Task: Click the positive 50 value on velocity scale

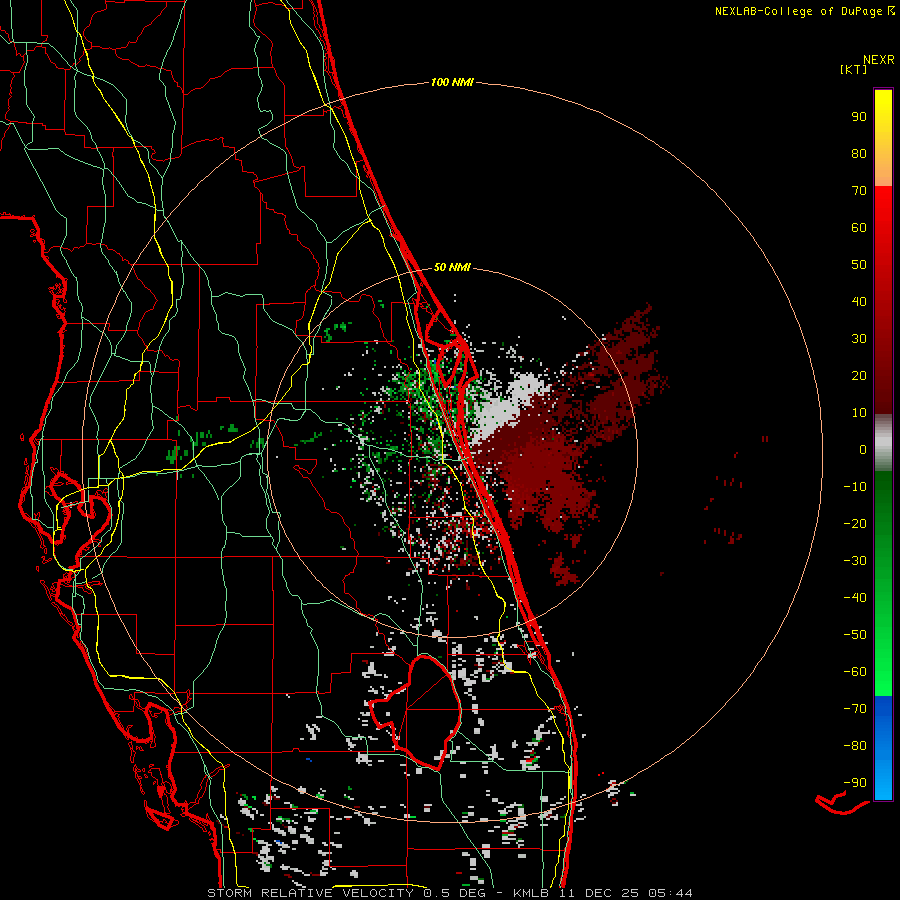Action: (x=859, y=265)
